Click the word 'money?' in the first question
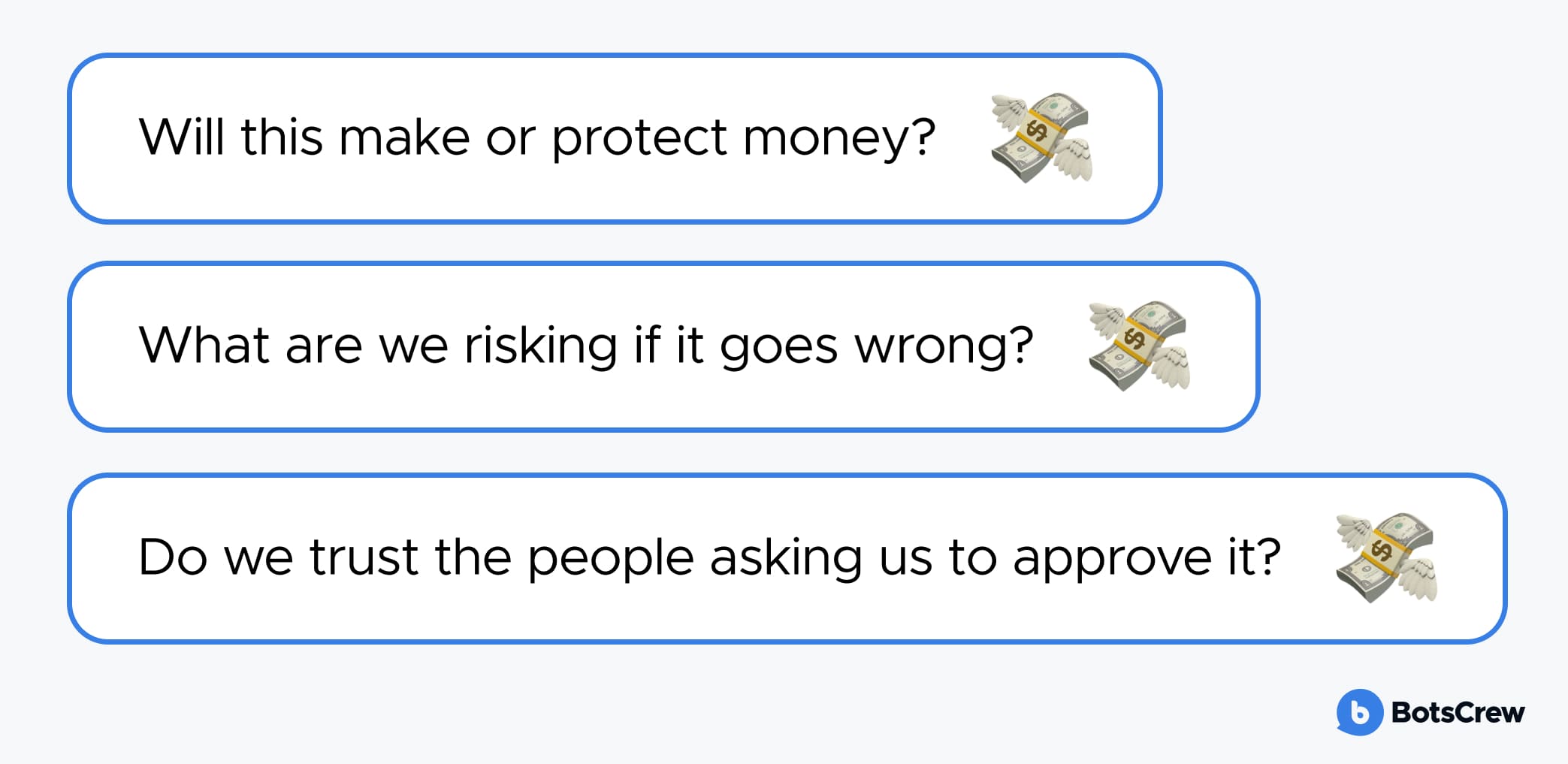 click(x=839, y=138)
